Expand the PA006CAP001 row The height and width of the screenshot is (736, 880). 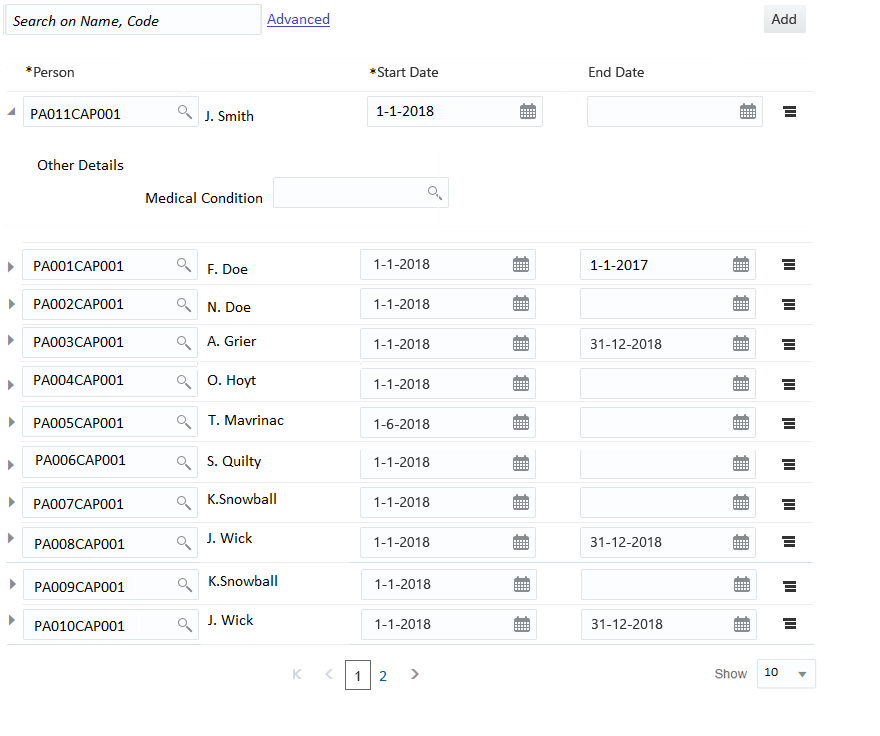[11, 465]
